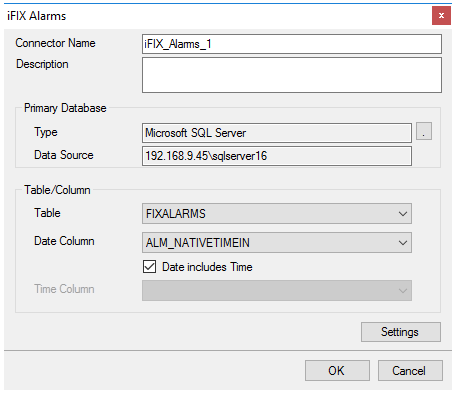459x394 pixels.
Task: Click the Data Source field
Action: (277, 156)
